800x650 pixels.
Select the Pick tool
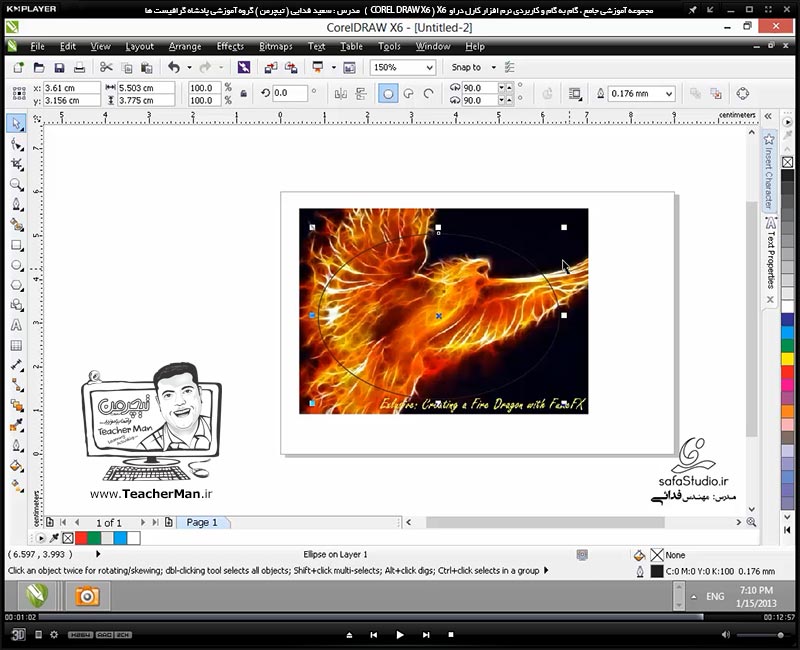tap(16, 123)
